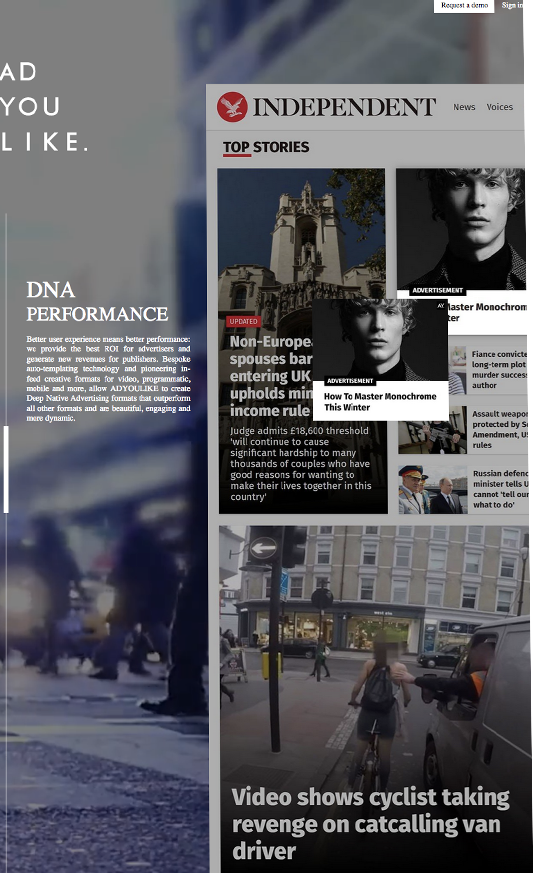Click the Request a demo button
Viewport: 533px width, 873px height.
(464, 6)
